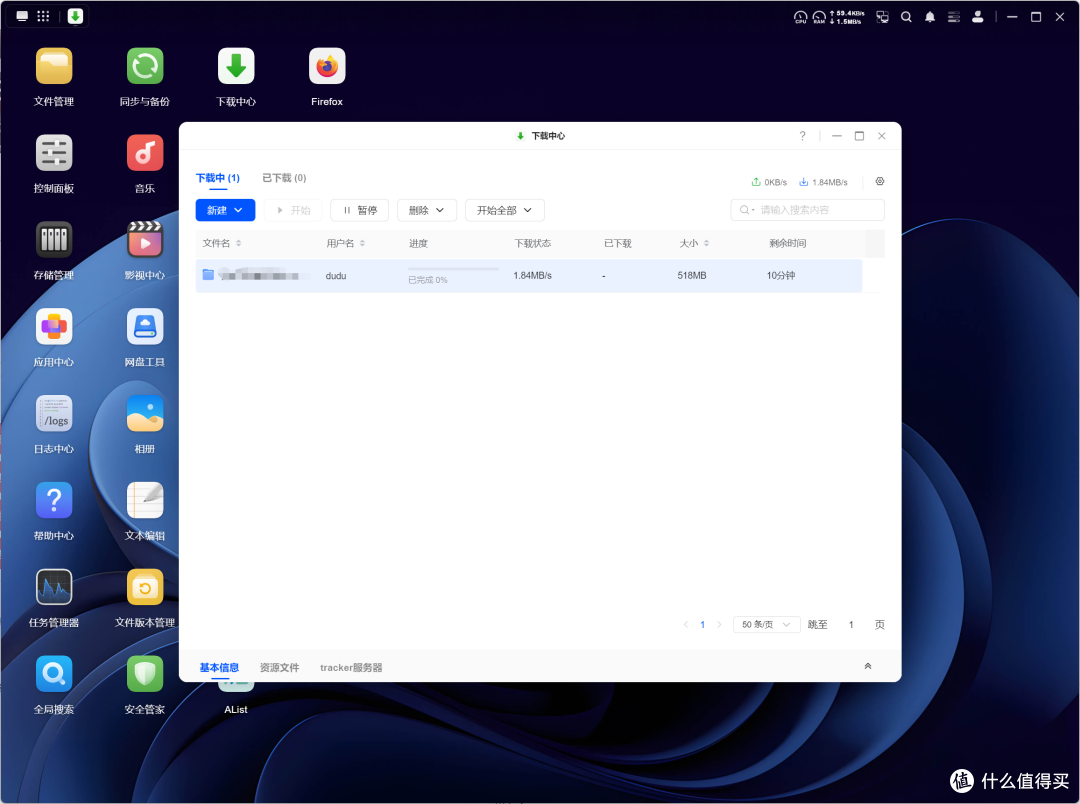Viewport: 1080px width, 804px height.
Task: Open the task list icon in top bar
Action: tap(953, 17)
